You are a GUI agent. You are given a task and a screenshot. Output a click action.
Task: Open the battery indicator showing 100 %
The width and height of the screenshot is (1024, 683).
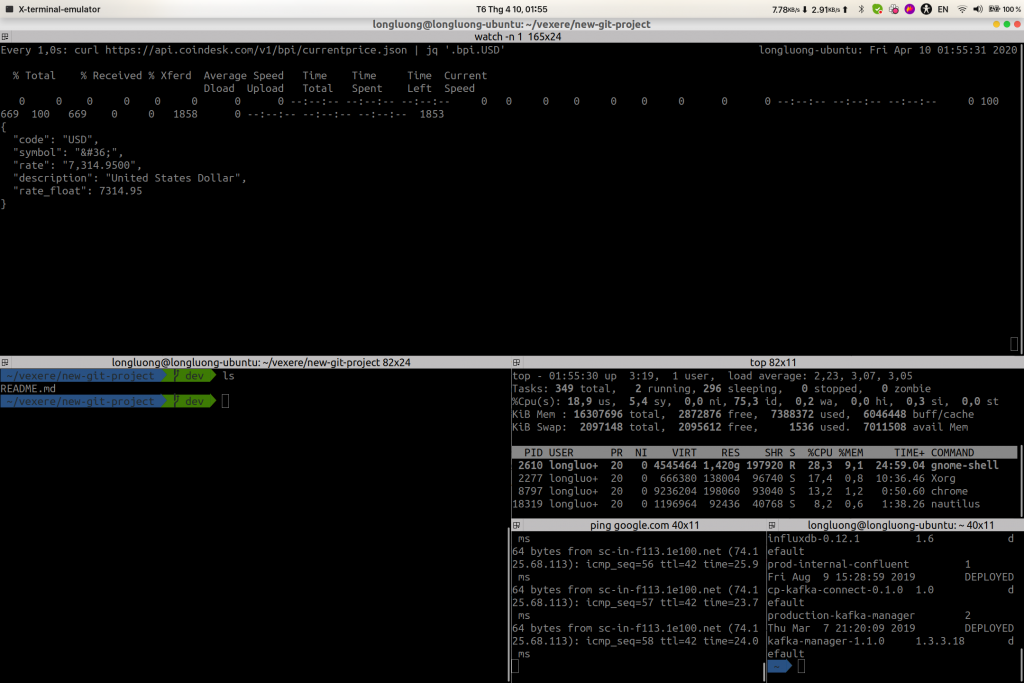1004,9
